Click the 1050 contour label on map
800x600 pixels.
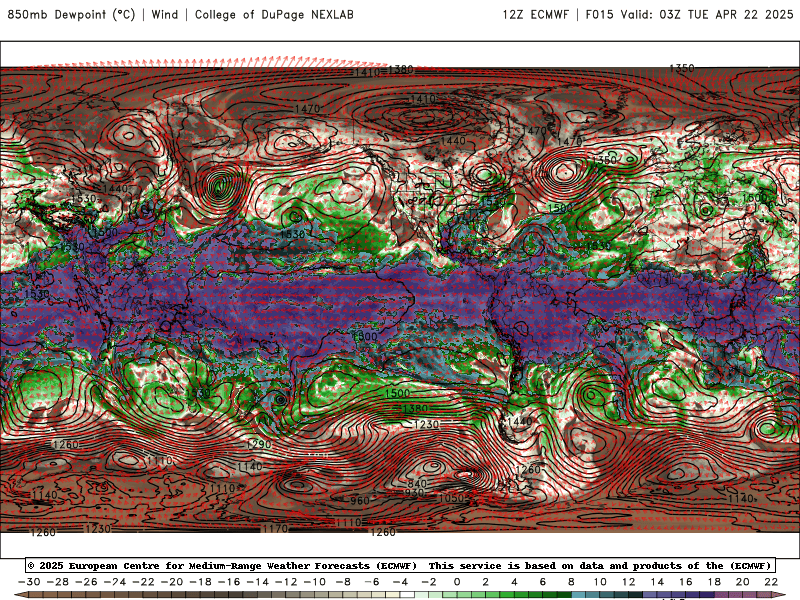pyautogui.click(x=452, y=498)
